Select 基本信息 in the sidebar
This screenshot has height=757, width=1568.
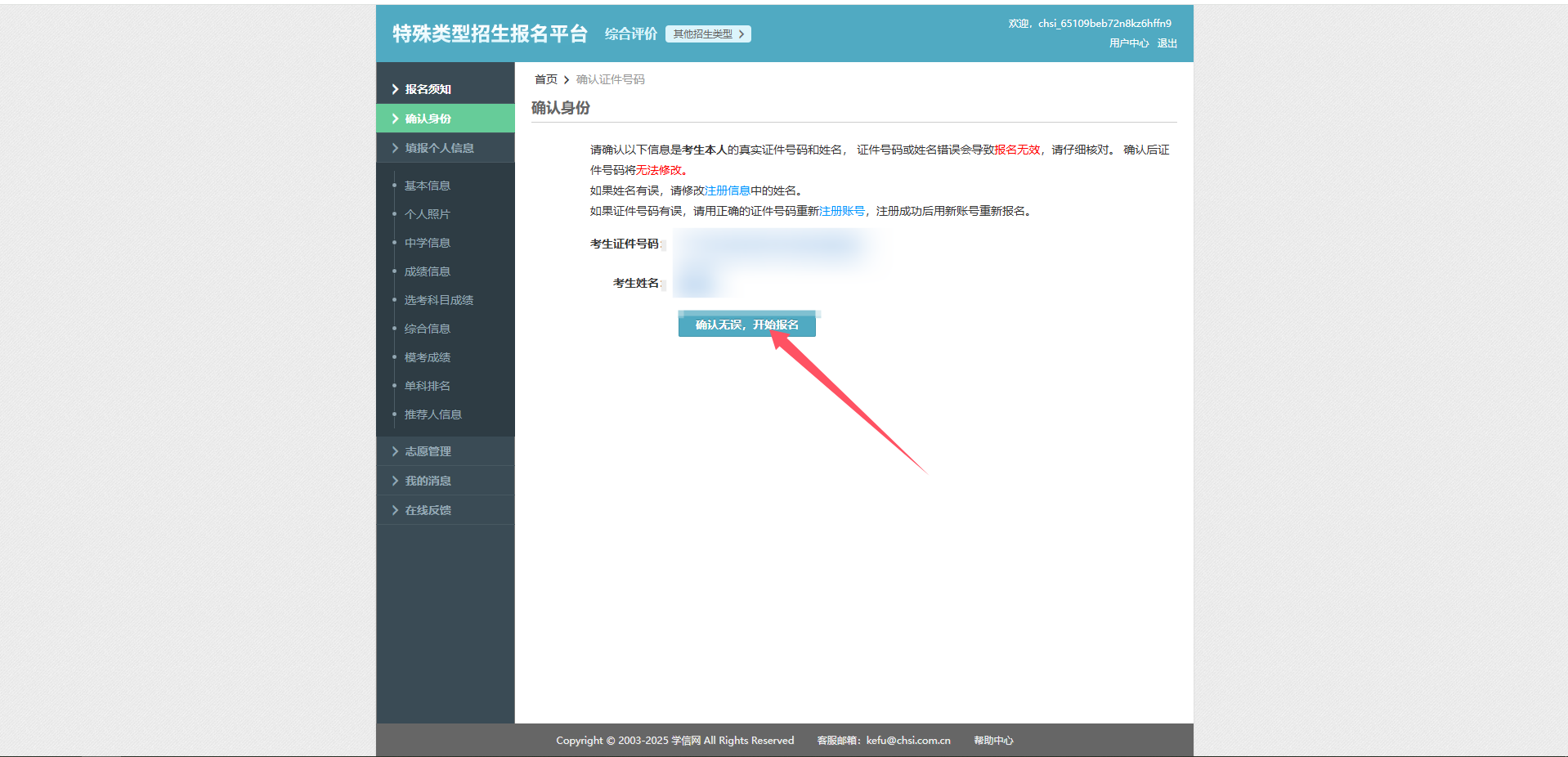click(427, 186)
